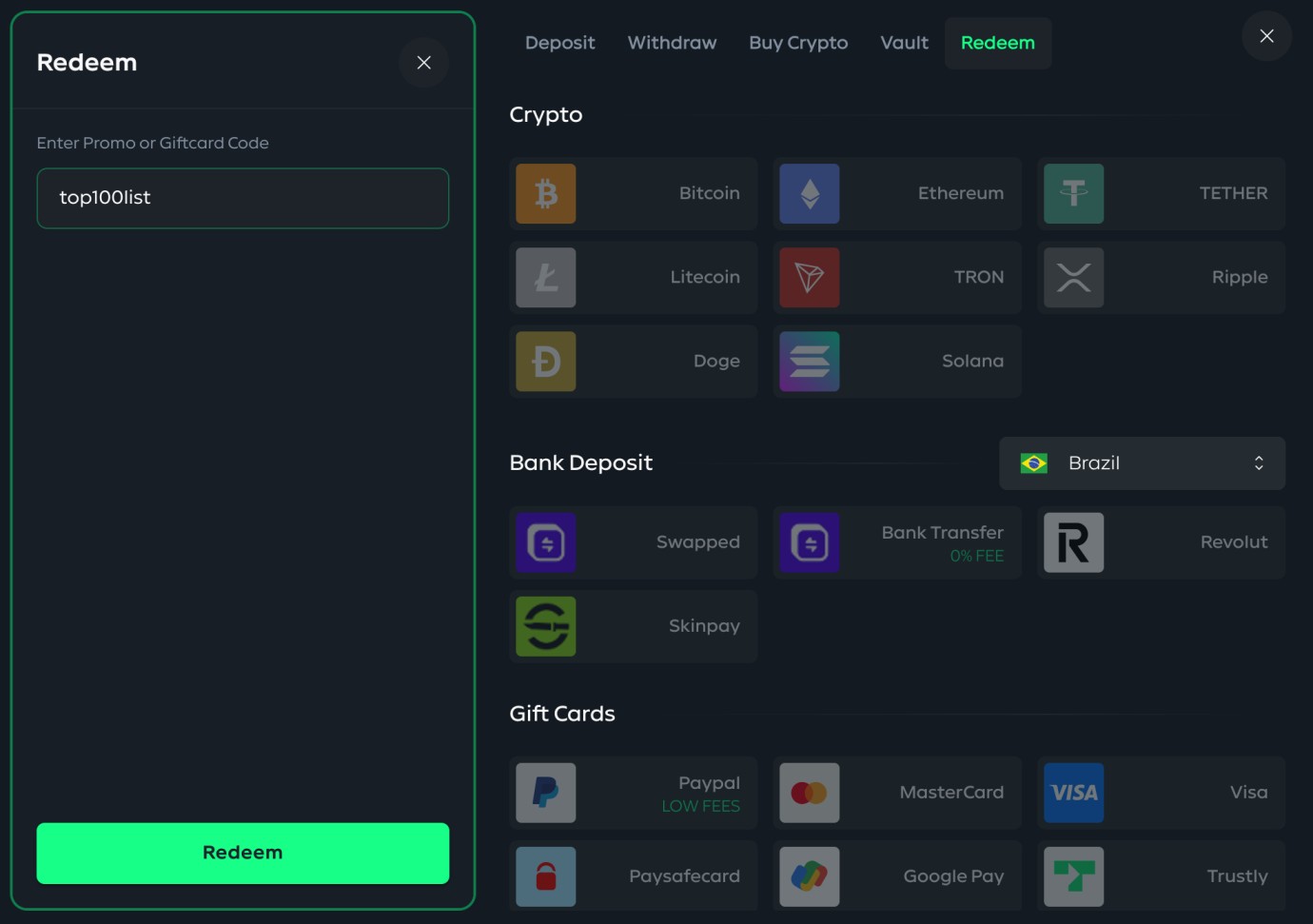
Task: Click the chevron arrows on the country selector
Action: pos(1259,463)
